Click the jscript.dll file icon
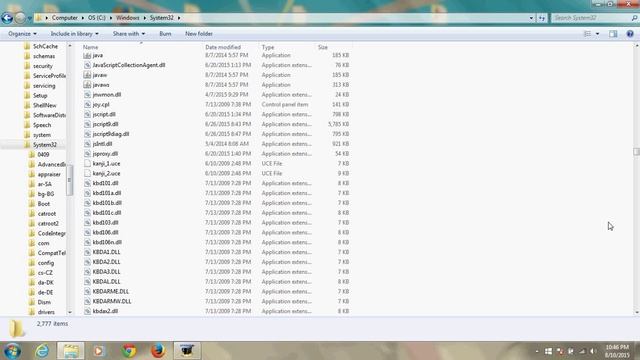The width and height of the screenshot is (640, 360). [87, 114]
